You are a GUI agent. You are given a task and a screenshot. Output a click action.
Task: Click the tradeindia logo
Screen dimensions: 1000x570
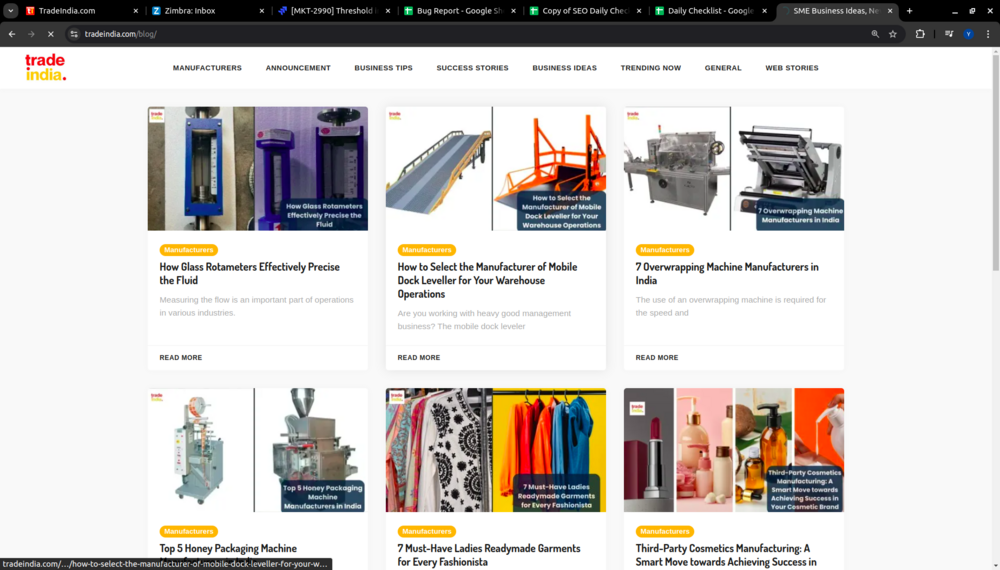tap(45, 67)
